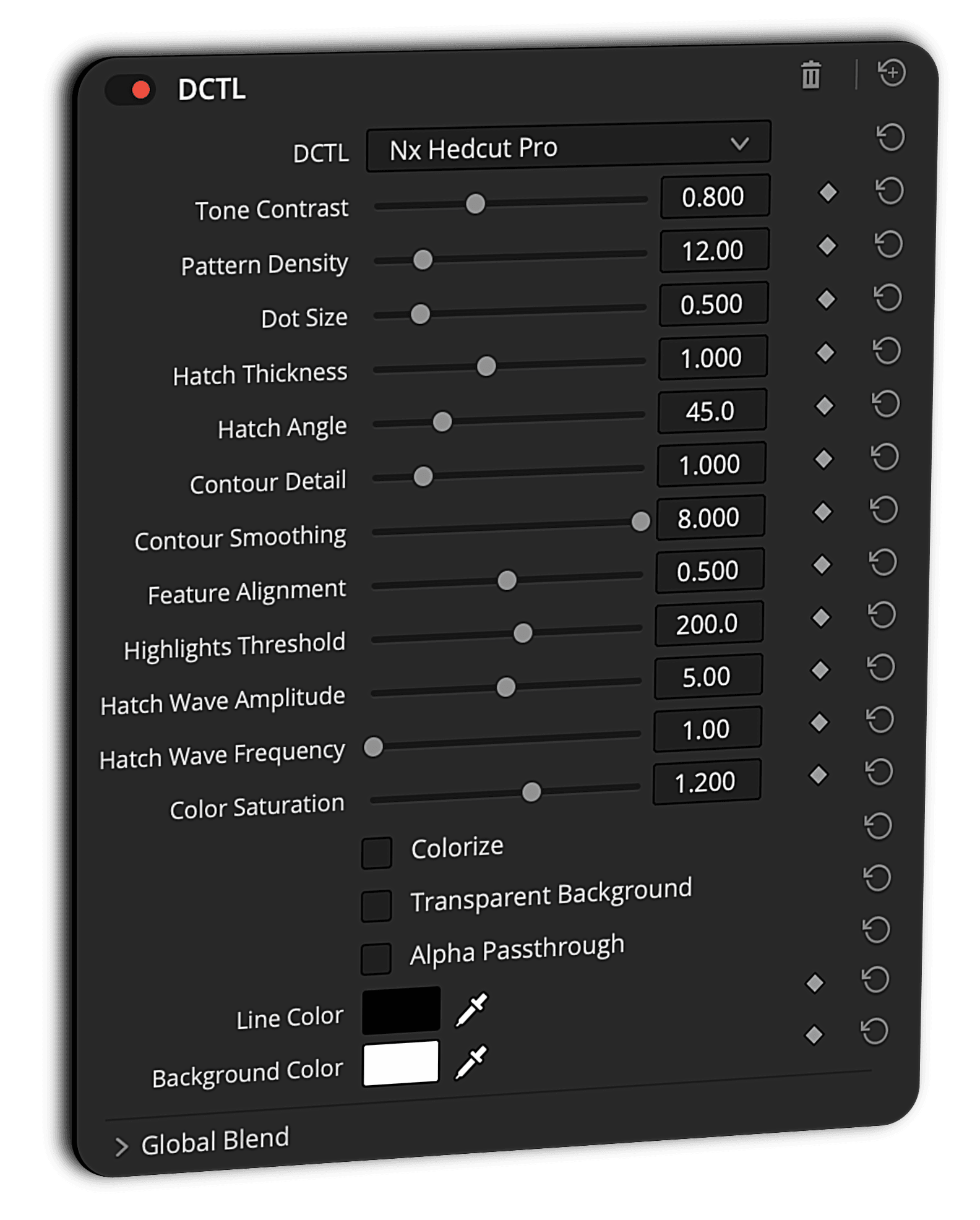Viewport: 980px width, 1220px height.
Task: Expand the Global Blend section
Action: point(122,1146)
